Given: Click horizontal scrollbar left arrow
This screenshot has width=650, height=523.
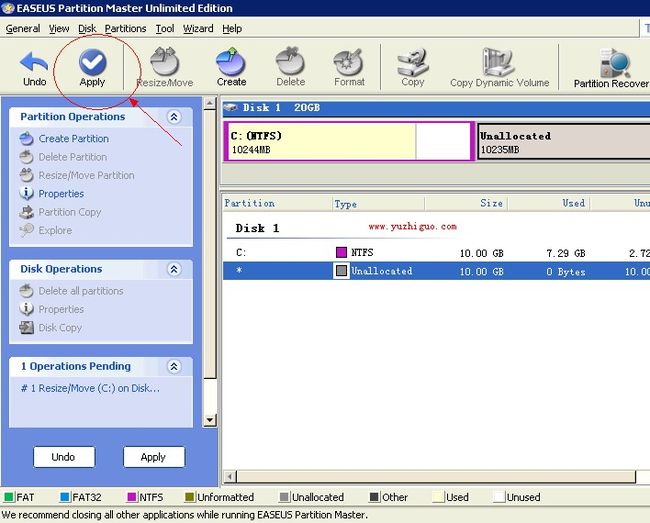Looking at the screenshot, I should [x=230, y=477].
